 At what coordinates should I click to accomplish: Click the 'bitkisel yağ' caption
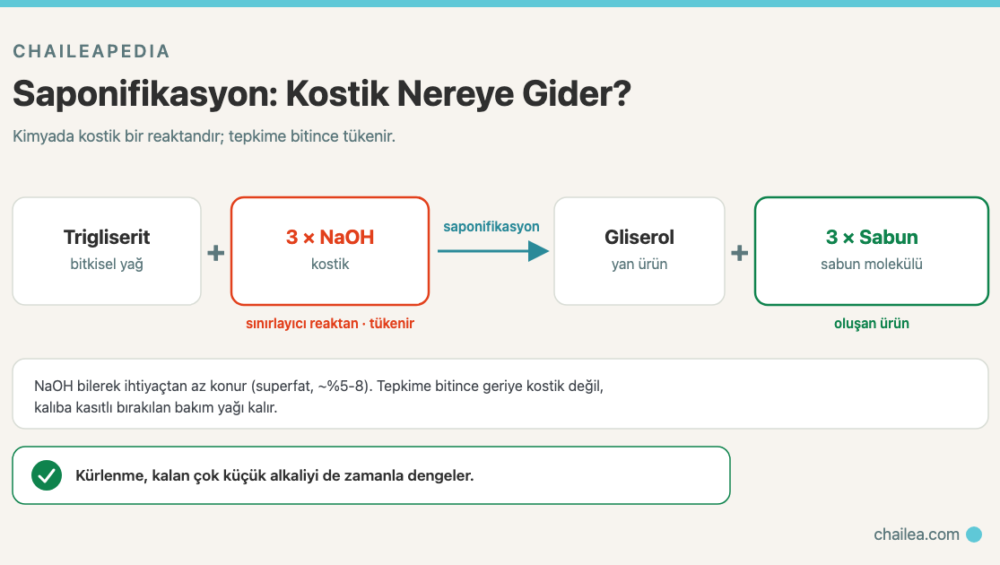coord(107,264)
